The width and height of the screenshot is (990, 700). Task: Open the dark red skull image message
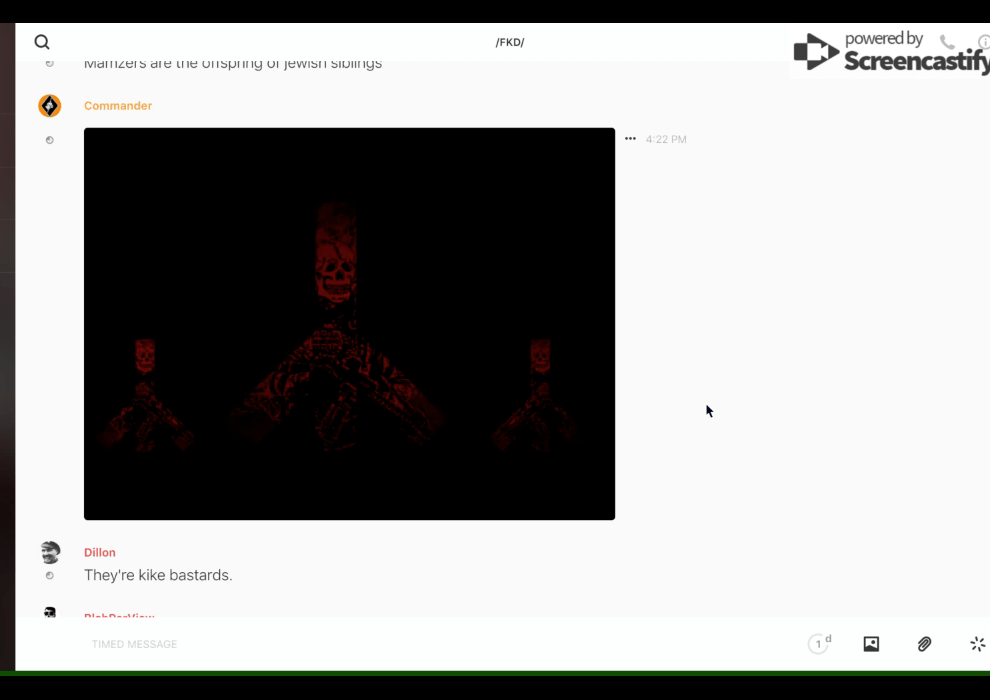349,323
